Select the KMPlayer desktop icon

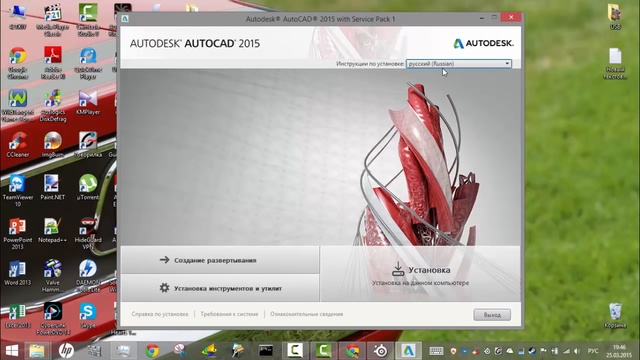(x=88, y=102)
